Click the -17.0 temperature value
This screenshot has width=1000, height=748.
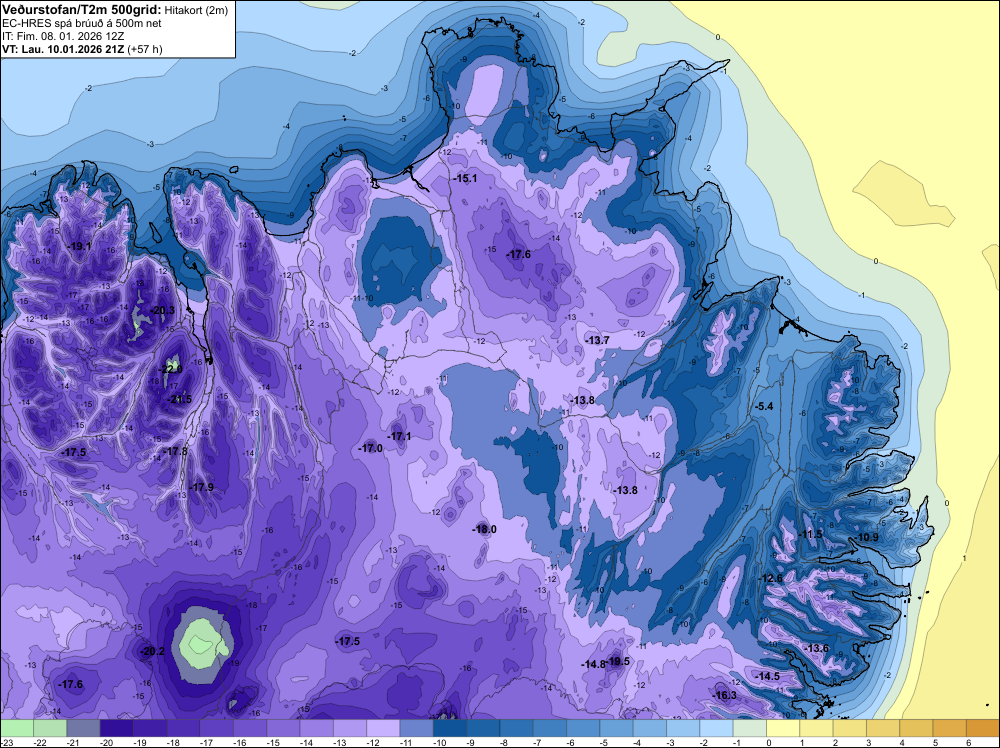pos(371,448)
